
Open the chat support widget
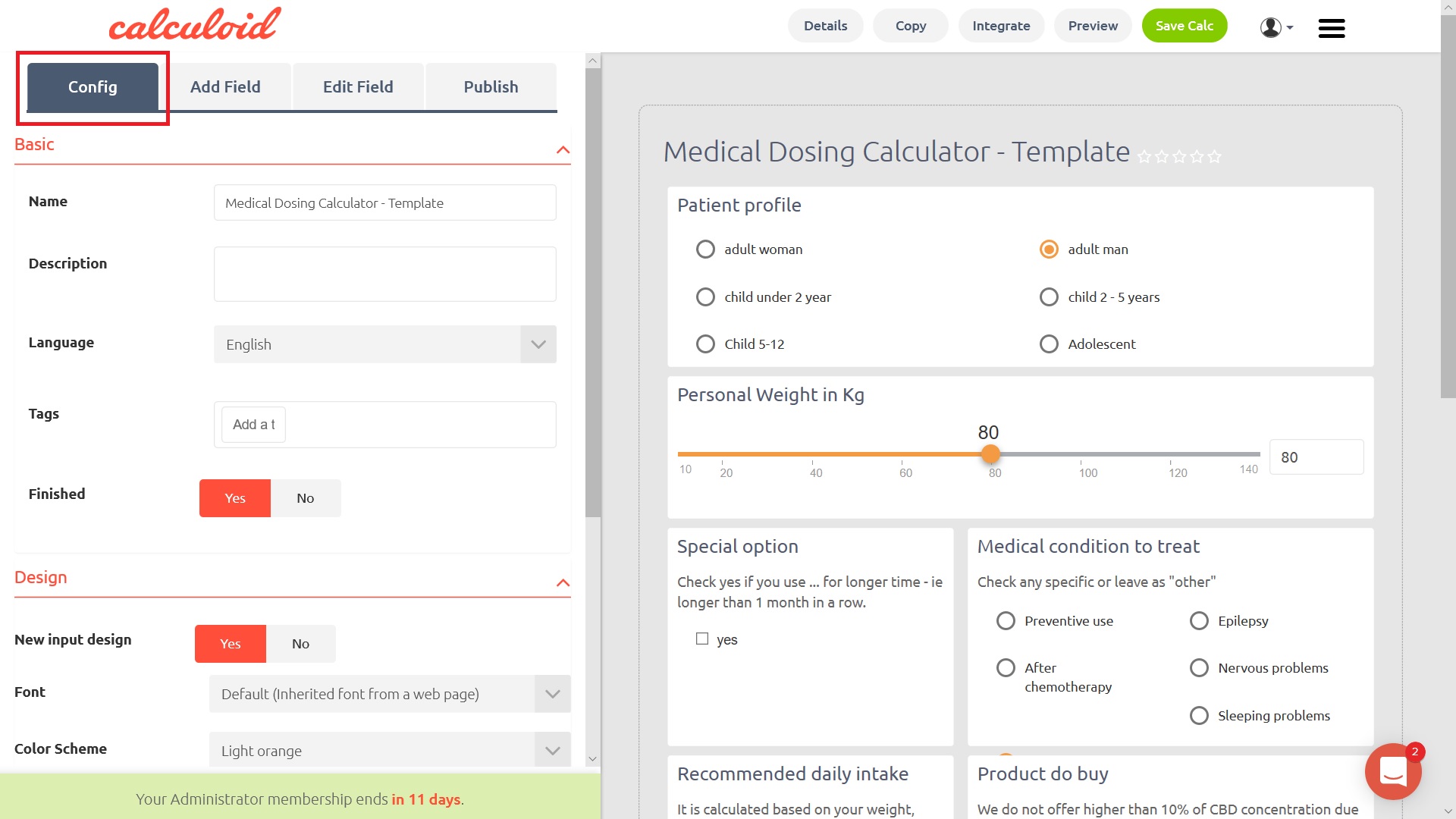1393,771
